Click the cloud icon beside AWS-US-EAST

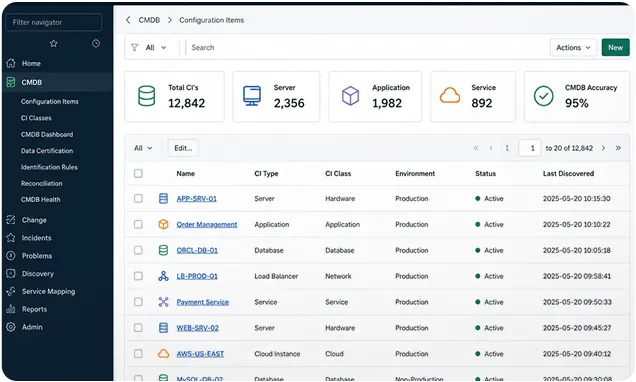(163, 354)
